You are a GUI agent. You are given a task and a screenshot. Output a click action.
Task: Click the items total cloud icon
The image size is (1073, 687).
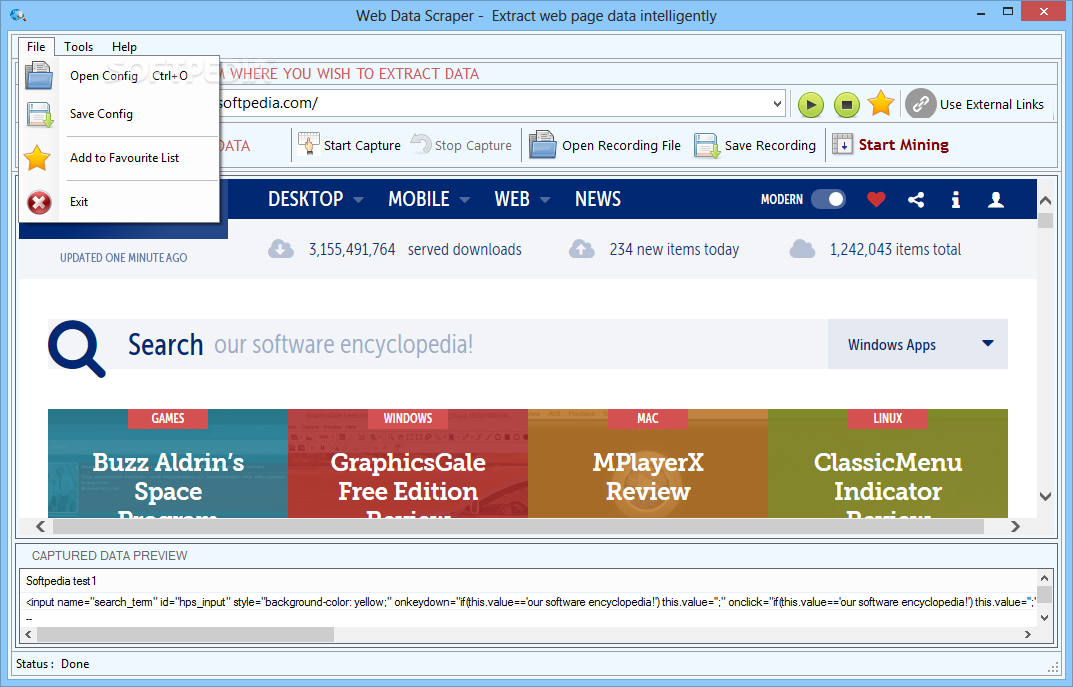(802, 249)
